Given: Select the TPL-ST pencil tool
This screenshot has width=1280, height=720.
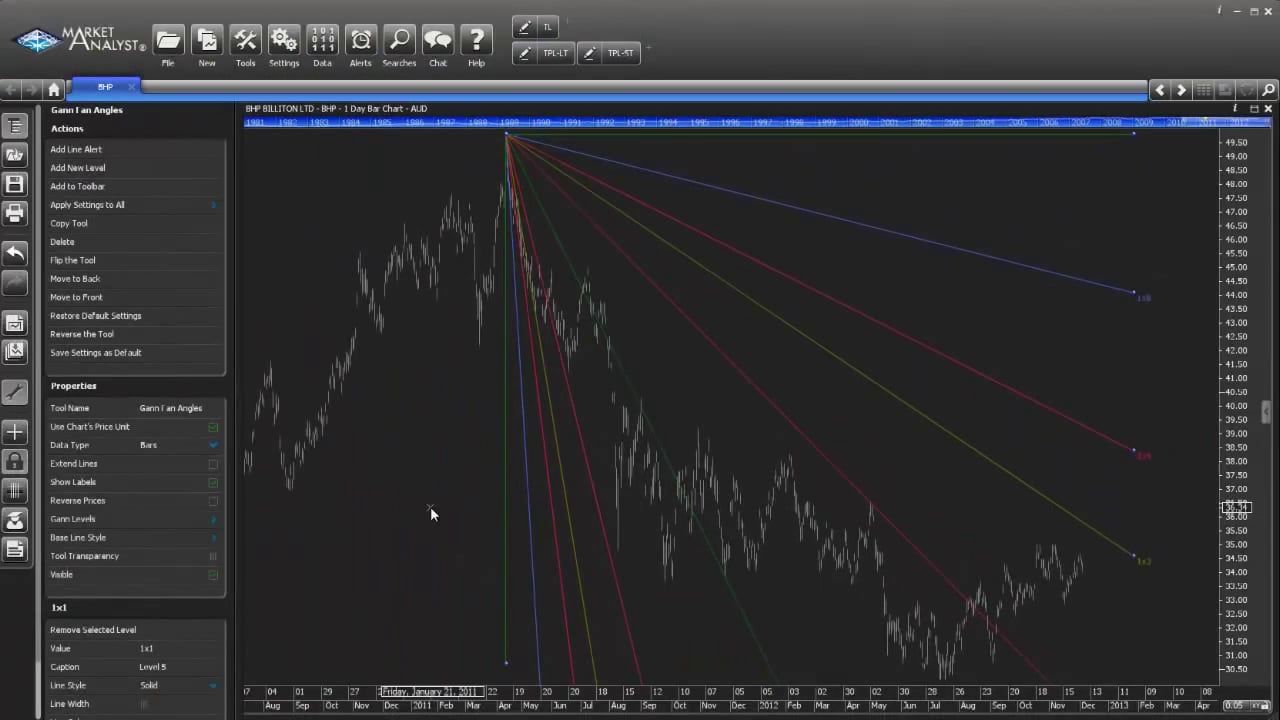Looking at the screenshot, I should coord(608,54).
